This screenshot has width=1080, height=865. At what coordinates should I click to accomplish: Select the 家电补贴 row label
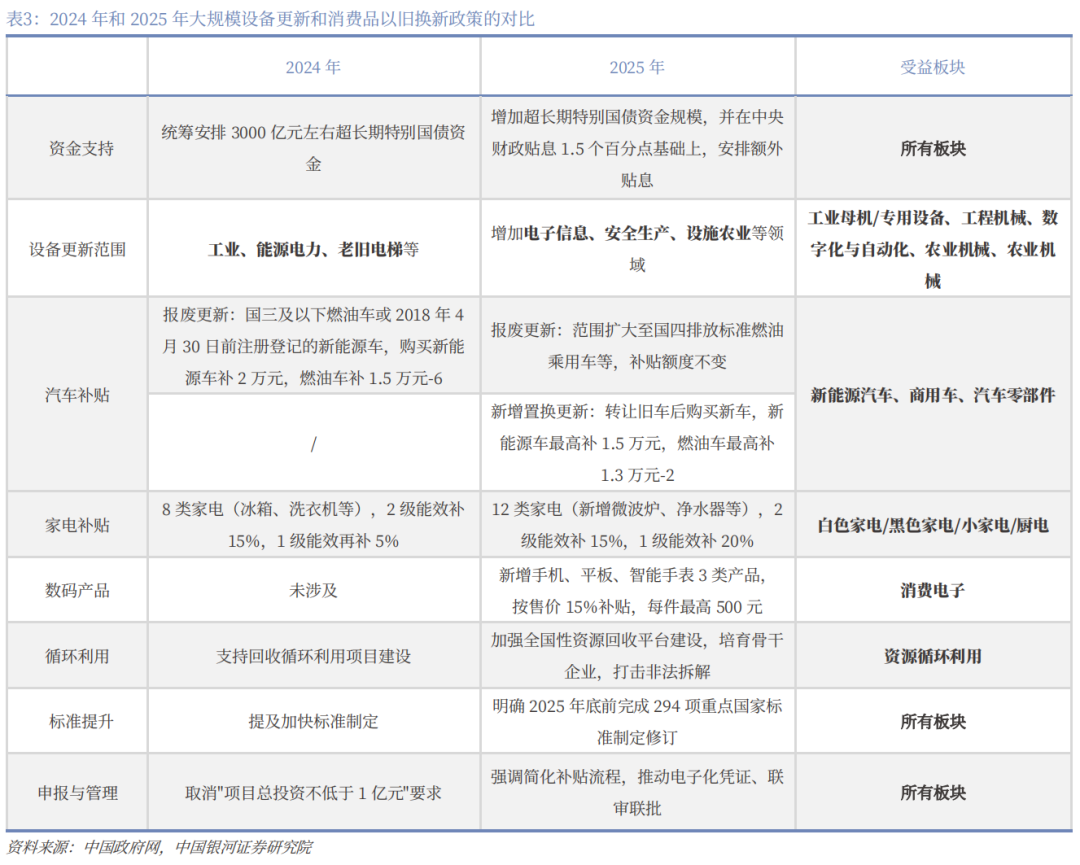[78, 525]
